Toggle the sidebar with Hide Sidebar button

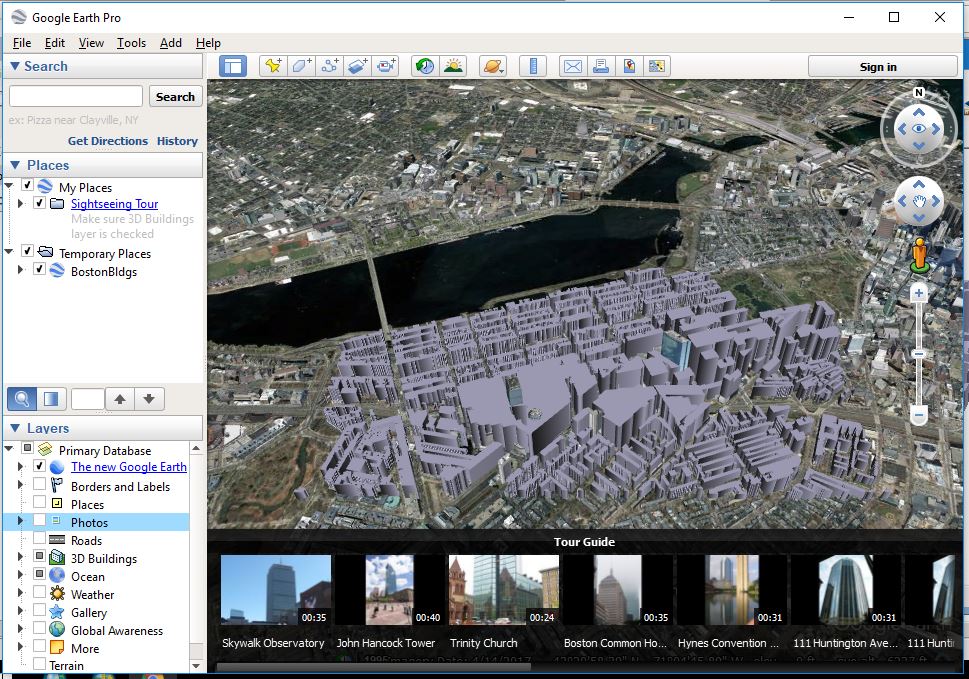233,66
